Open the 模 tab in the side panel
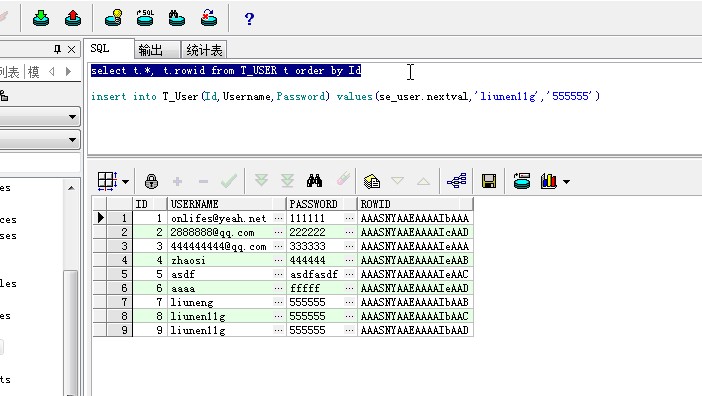 34,72
